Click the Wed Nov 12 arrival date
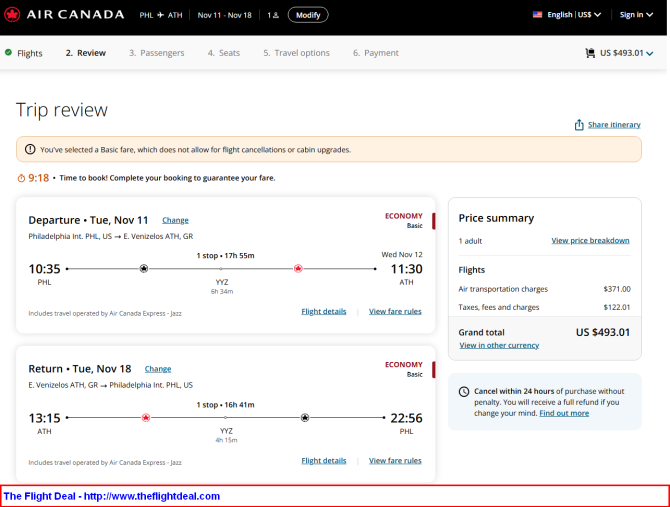This screenshot has width=670, height=507. (402, 255)
